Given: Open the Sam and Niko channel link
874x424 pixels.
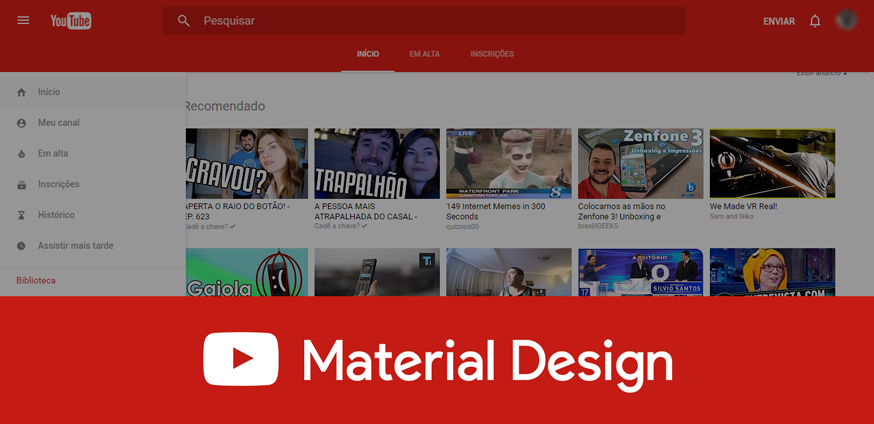Looking at the screenshot, I should coord(731,216).
